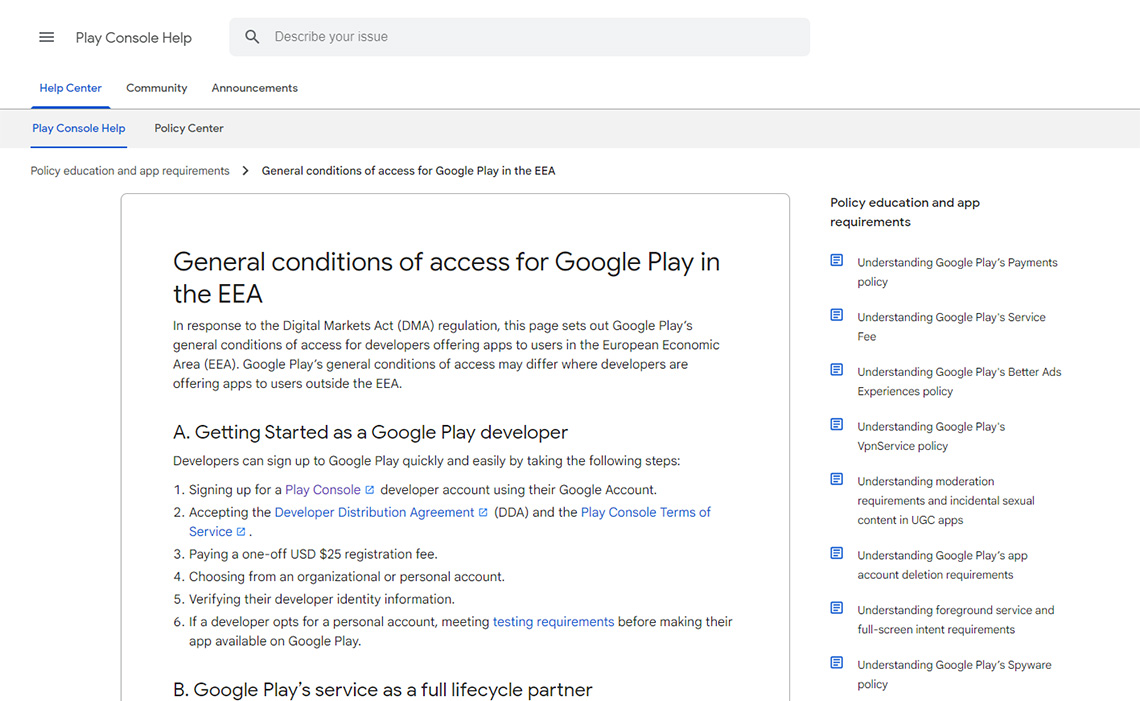Click the article icon beside VpnService policy
The width and height of the screenshot is (1140, 701).
(x=837, y=424)
